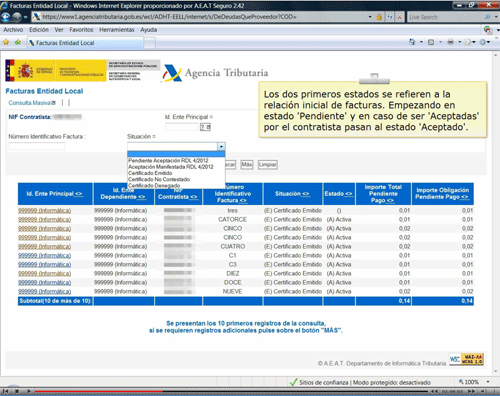Open the zoom level dropdown arrow in status bar

pos(488,382)
